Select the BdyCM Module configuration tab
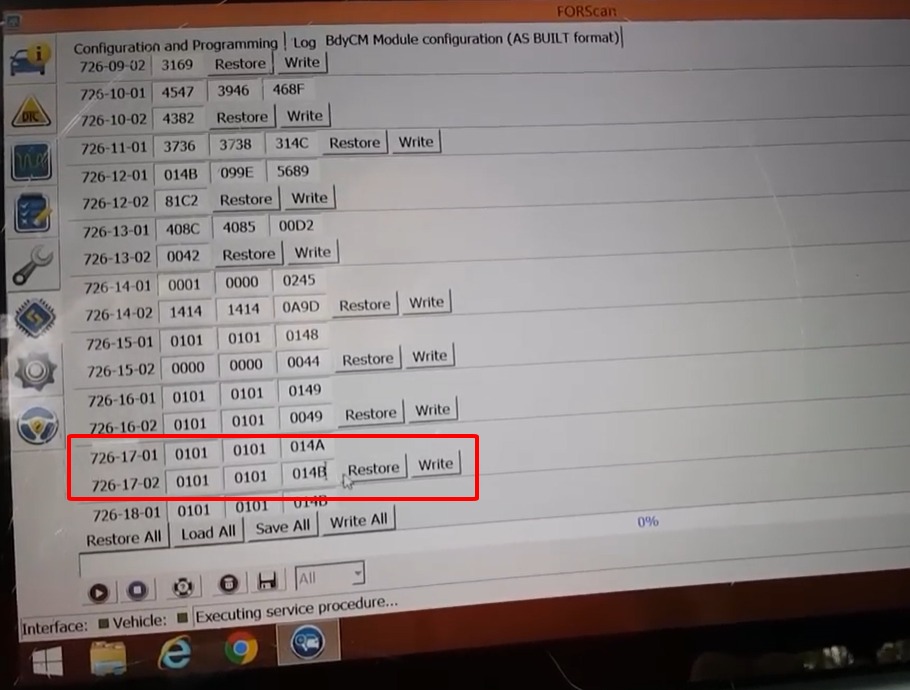This screenshot has height=690, width=910. pos(472,39)
